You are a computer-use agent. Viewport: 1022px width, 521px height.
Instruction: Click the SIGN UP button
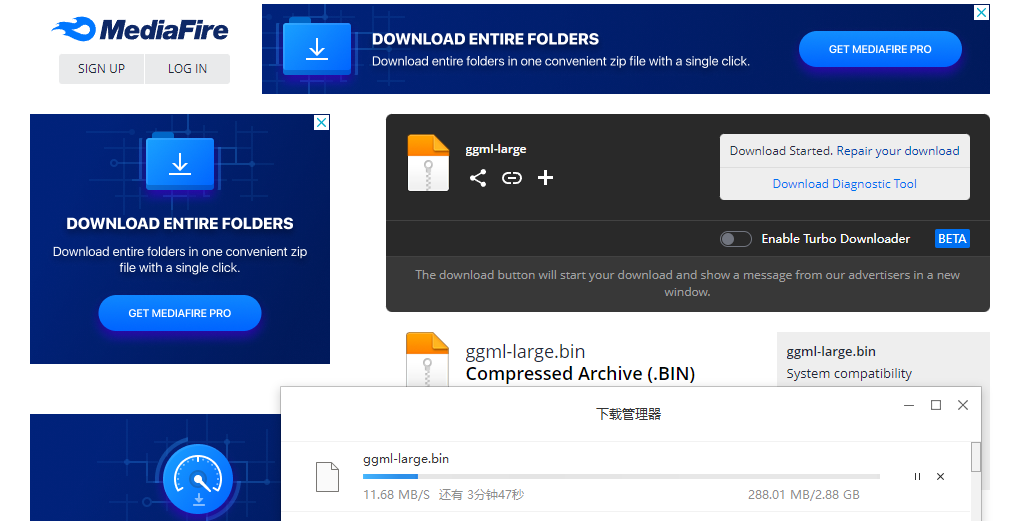101,69
